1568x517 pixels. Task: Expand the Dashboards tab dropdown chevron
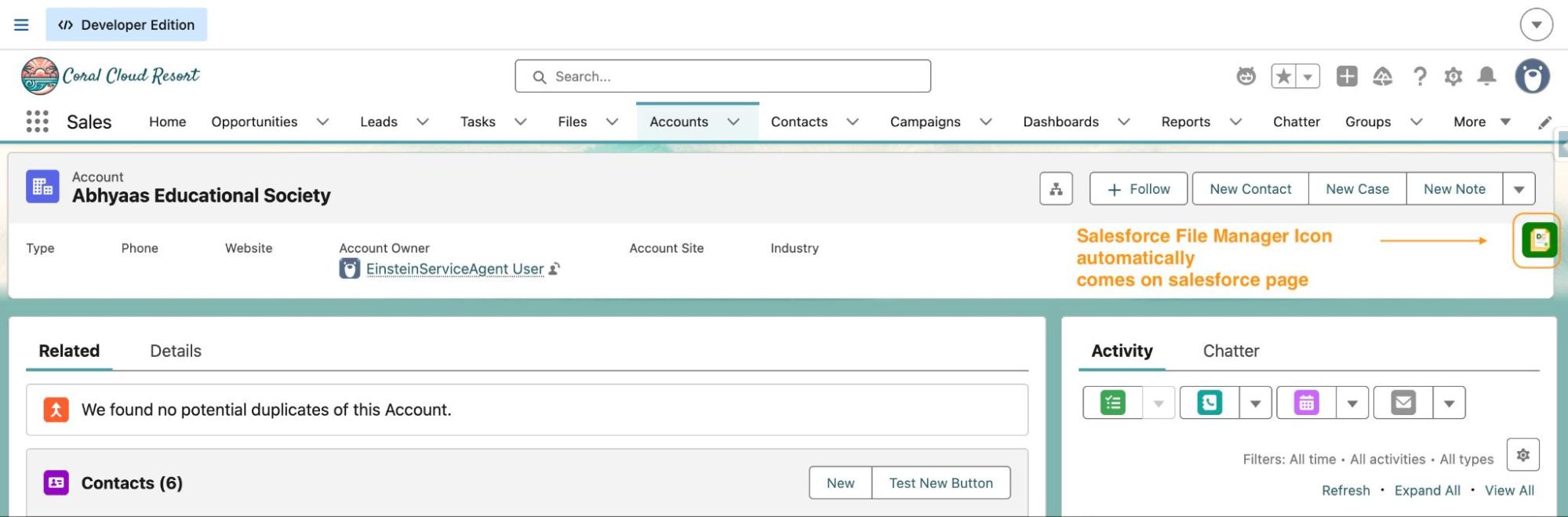1123,122
